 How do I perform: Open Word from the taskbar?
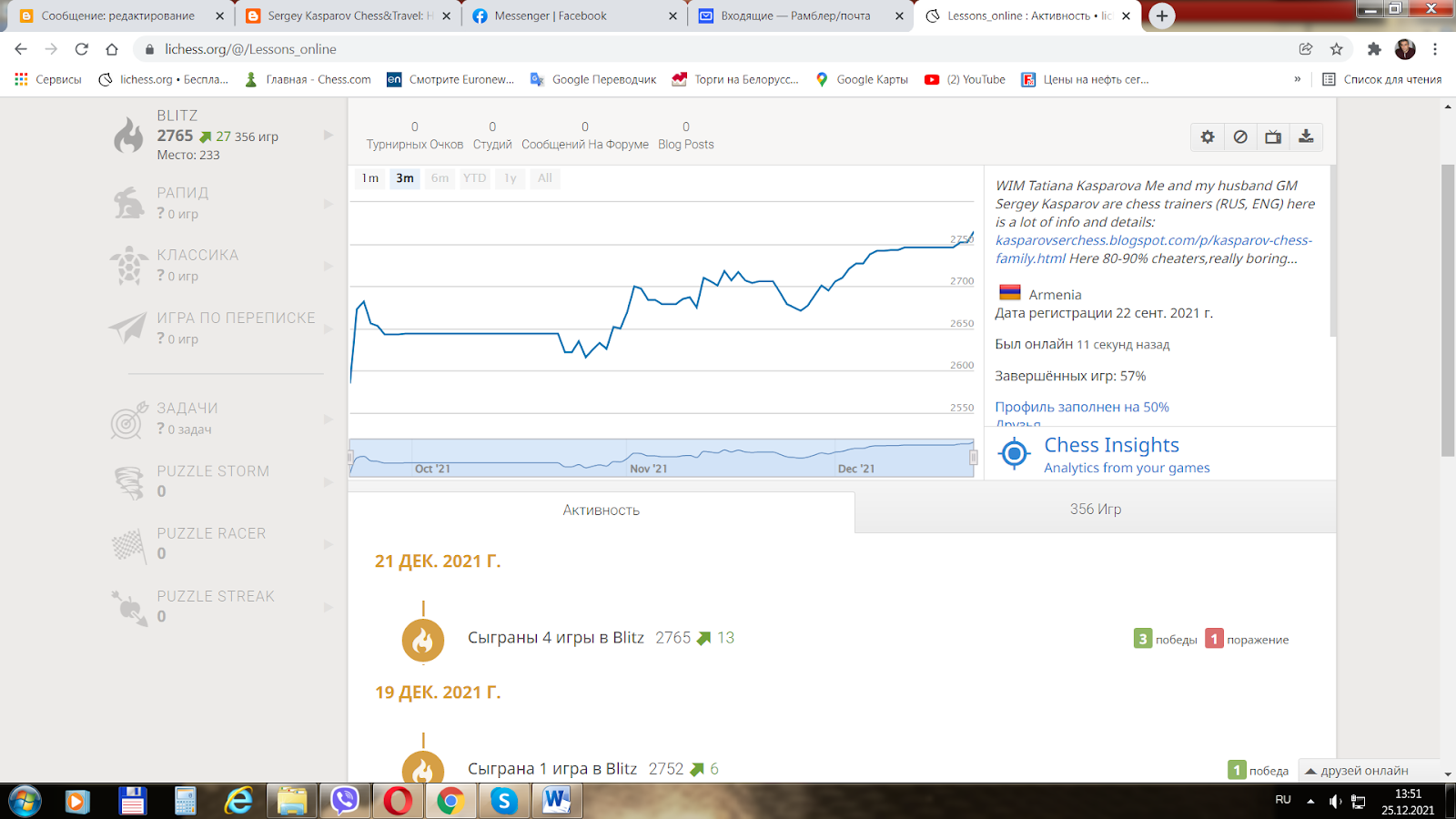pos(556,801)
